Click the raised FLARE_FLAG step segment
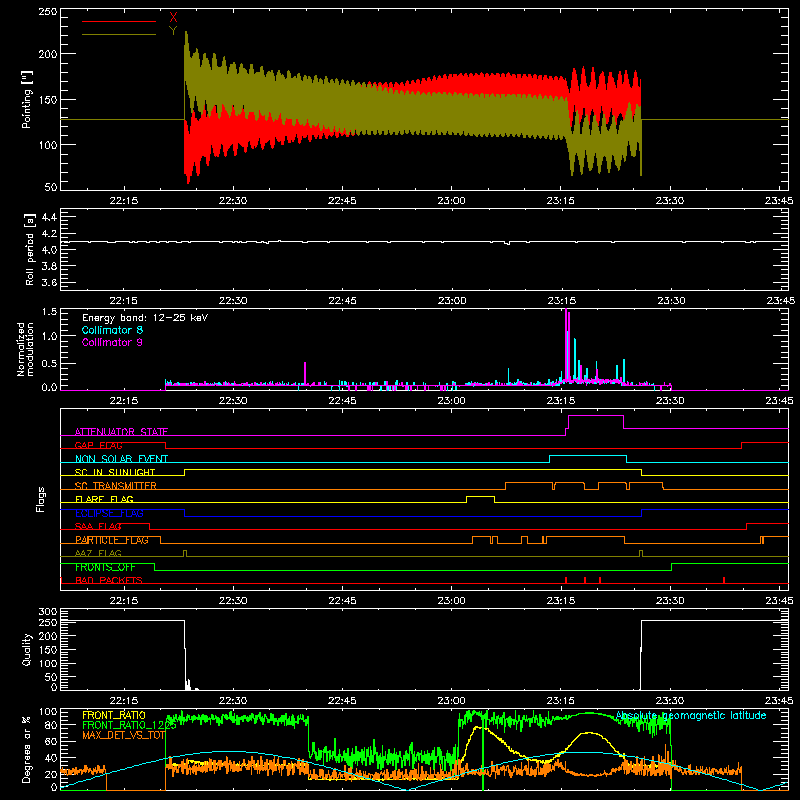This screenshot has width=800, height=800. tap(481, 496)
